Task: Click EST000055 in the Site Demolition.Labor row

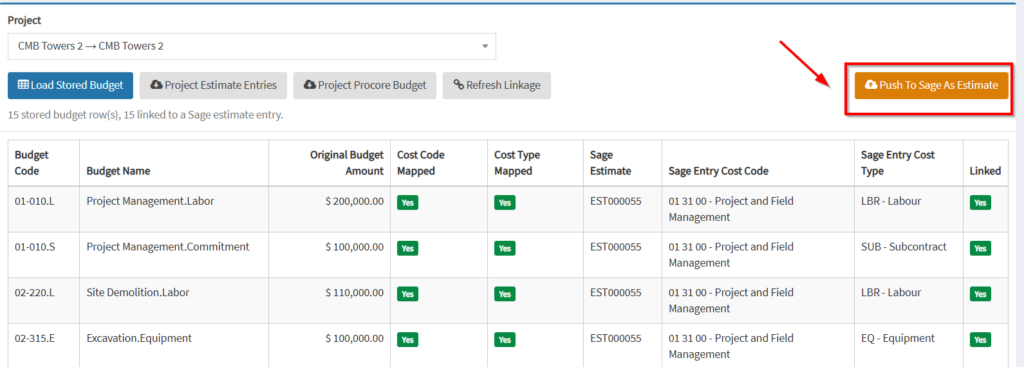Action: pos(615,293)
